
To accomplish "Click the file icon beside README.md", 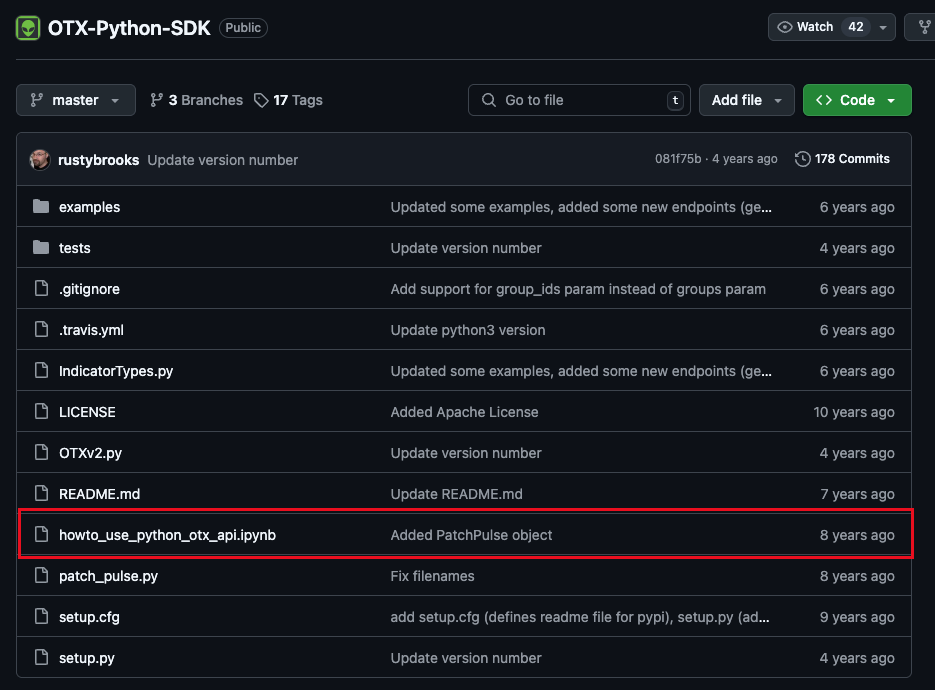I will click(x=41, y=493).
